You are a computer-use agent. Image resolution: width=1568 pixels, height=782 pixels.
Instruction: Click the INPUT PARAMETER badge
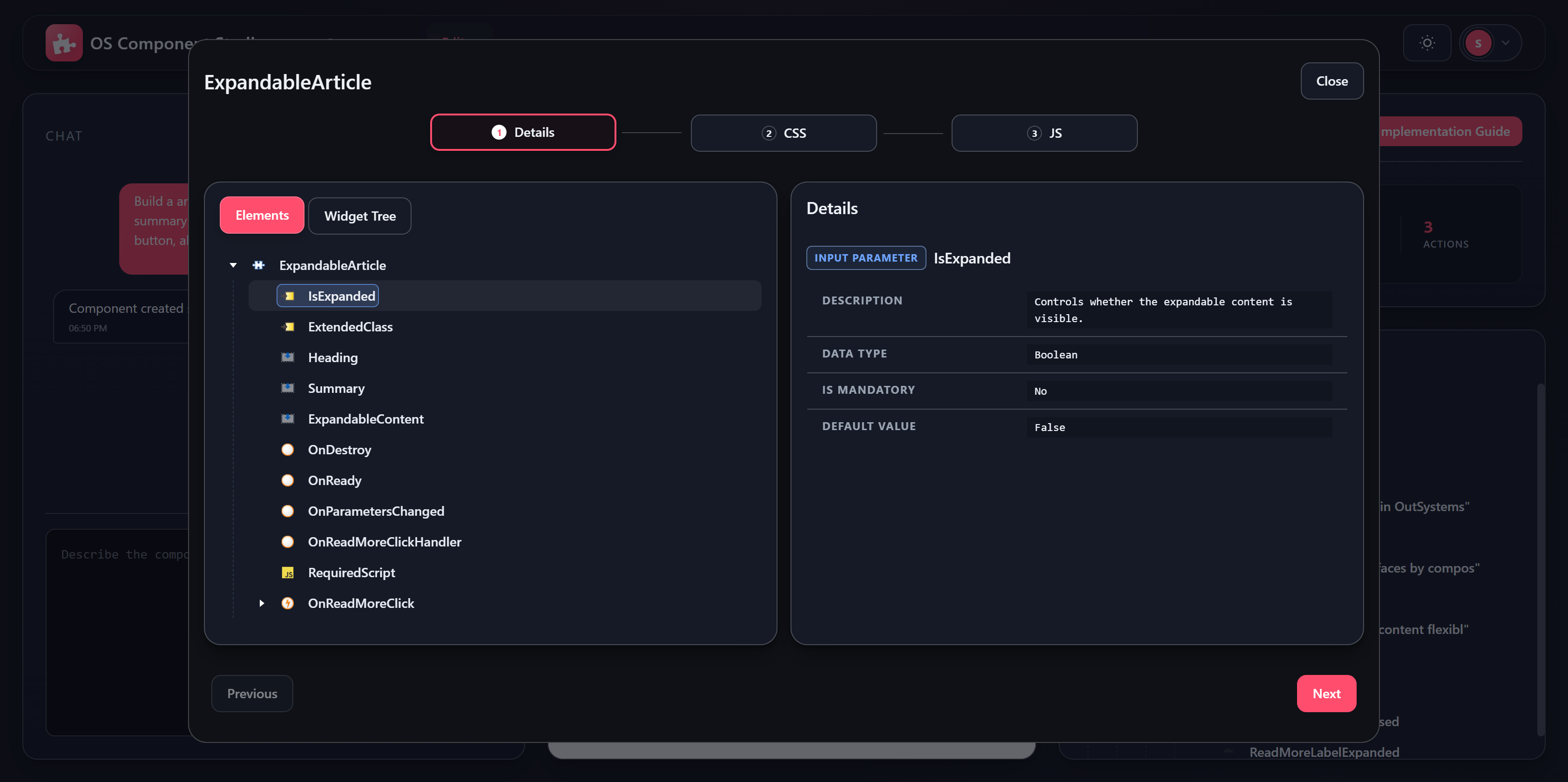point(865,258)
